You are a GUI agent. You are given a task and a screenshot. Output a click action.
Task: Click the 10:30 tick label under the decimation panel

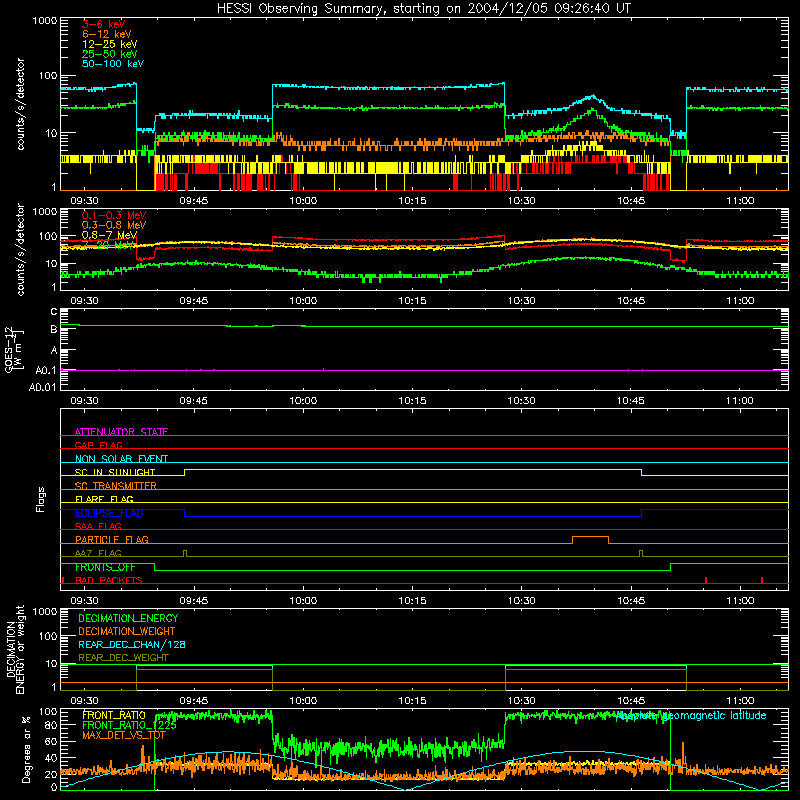521,701
